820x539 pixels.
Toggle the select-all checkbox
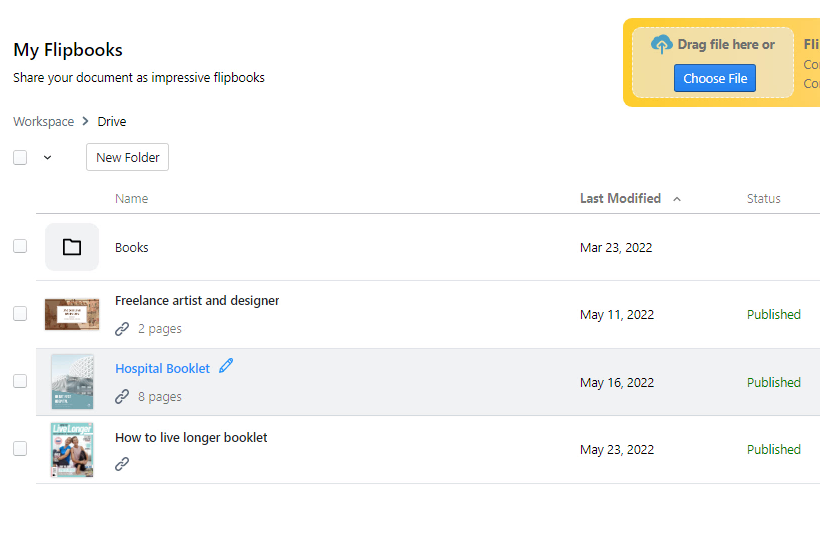tap(20, 157)
